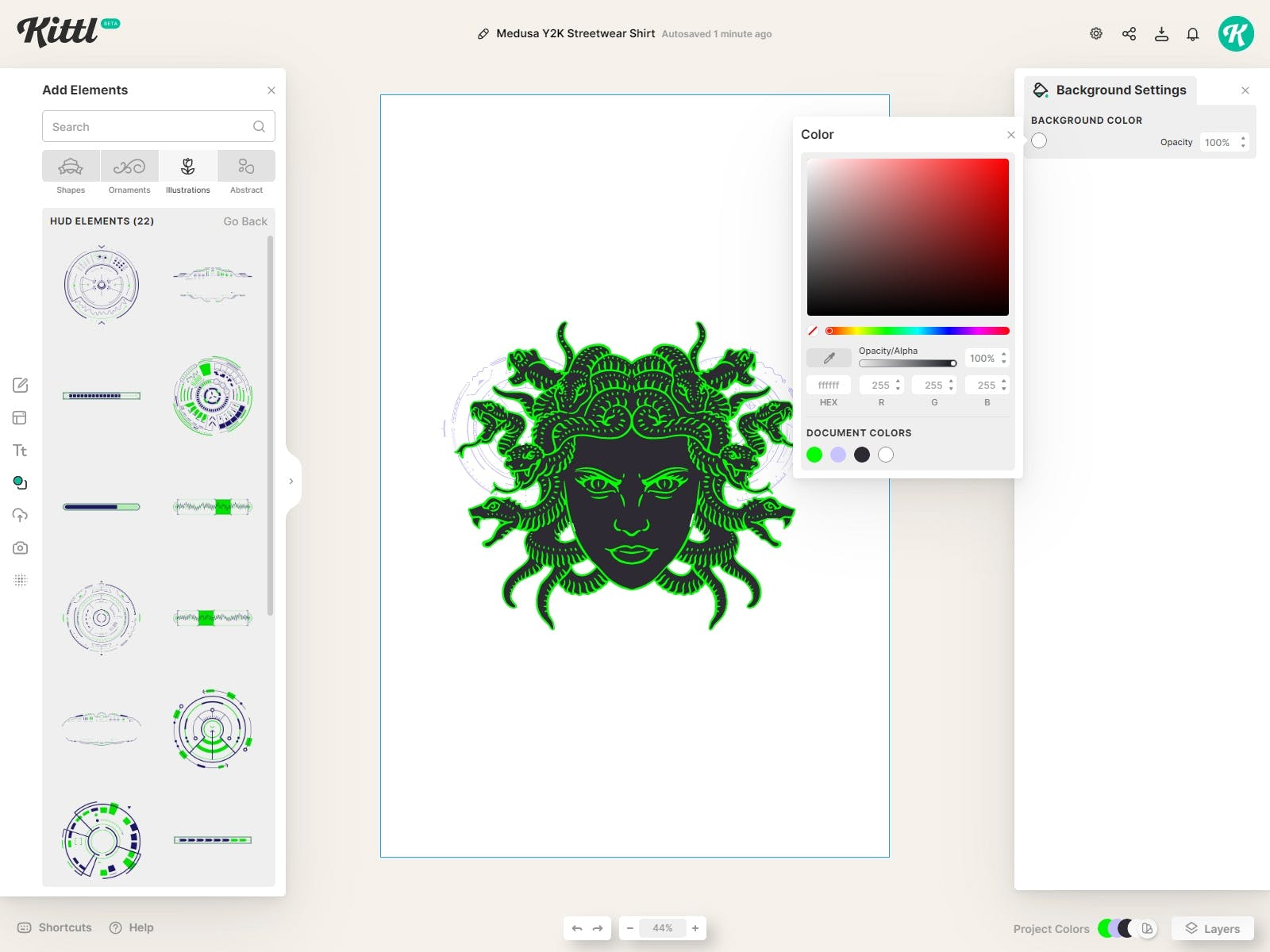Click the project title Medusa Y2K Streetwear Shirt

575,33
